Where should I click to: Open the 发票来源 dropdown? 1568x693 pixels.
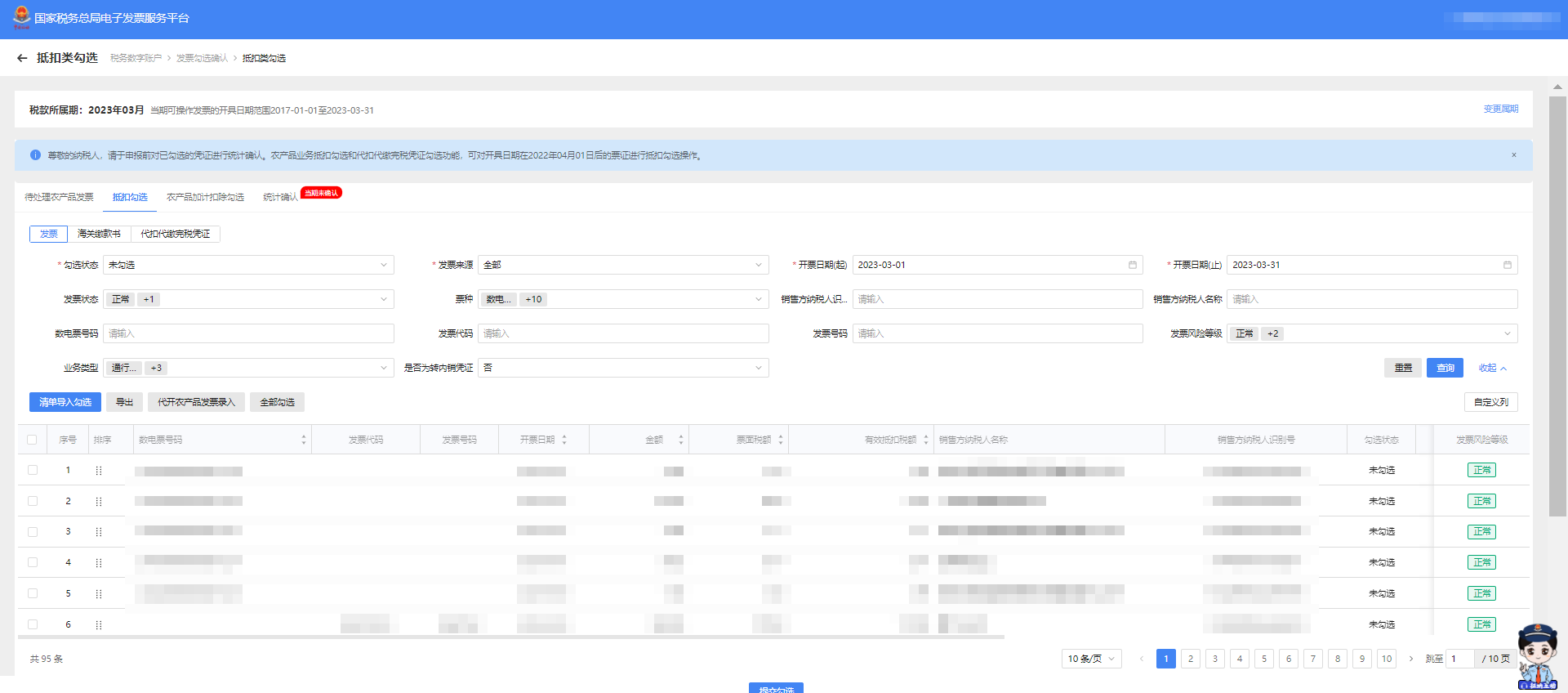pos(622,265)
